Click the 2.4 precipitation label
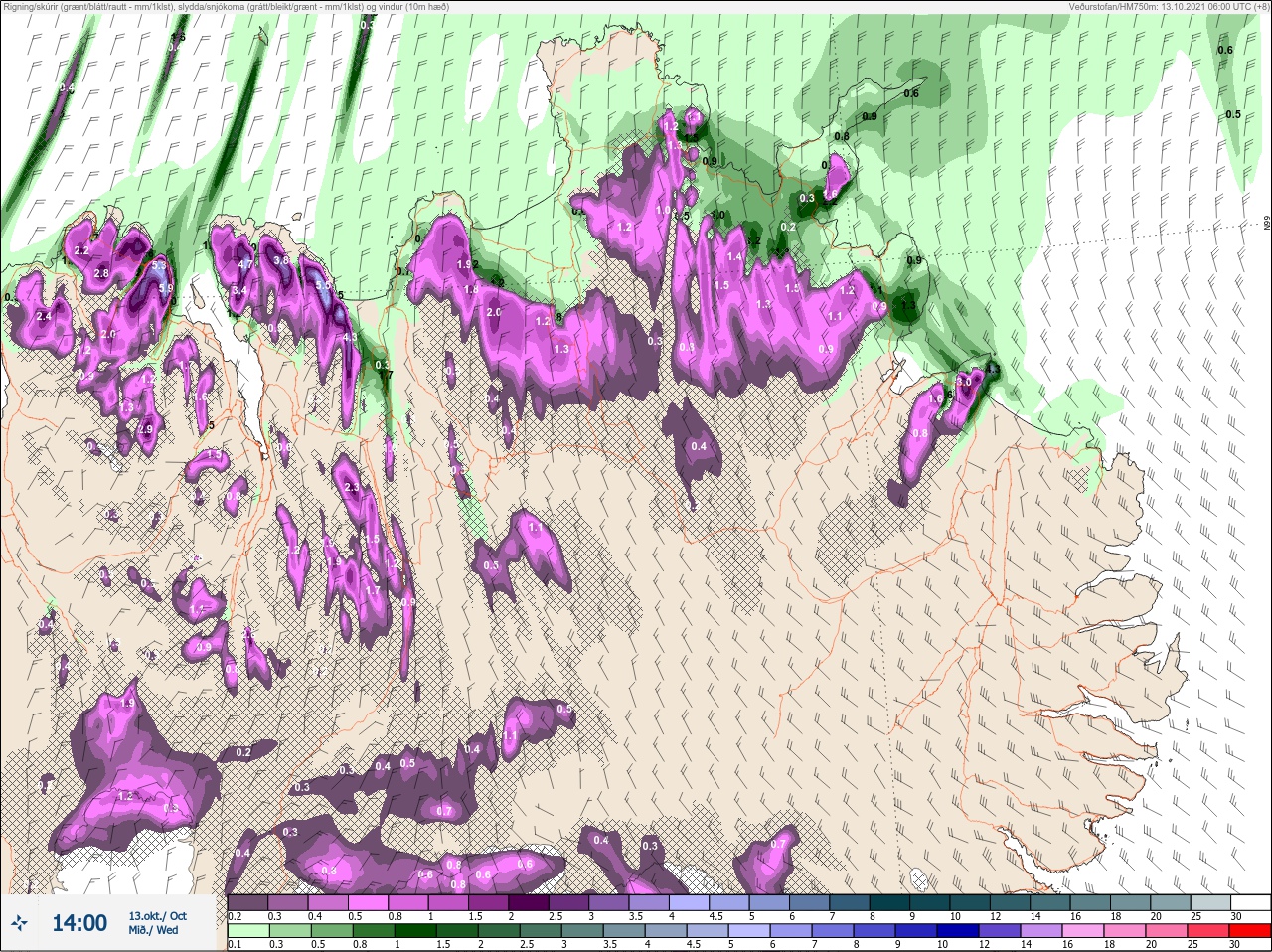This screenshot has height=952, width=1272. [43, 316]
